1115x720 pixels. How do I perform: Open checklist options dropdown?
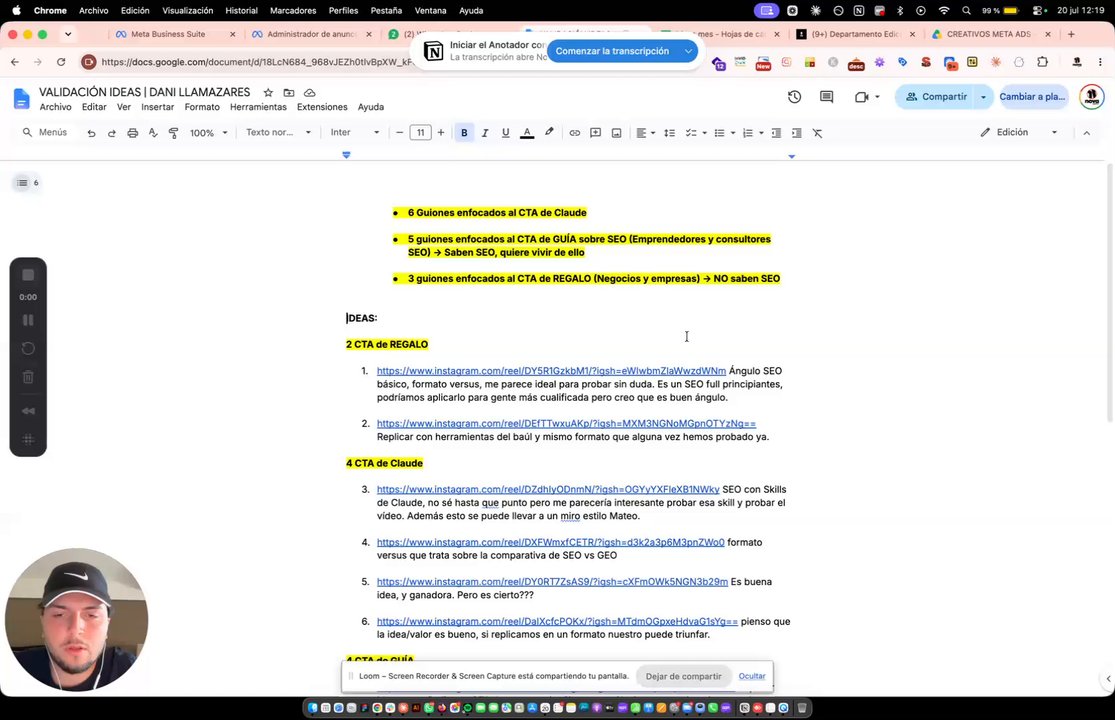[695, 133]
